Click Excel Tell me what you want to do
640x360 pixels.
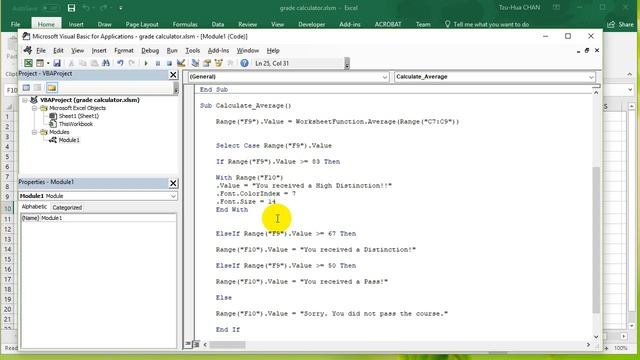click(487, 24)
